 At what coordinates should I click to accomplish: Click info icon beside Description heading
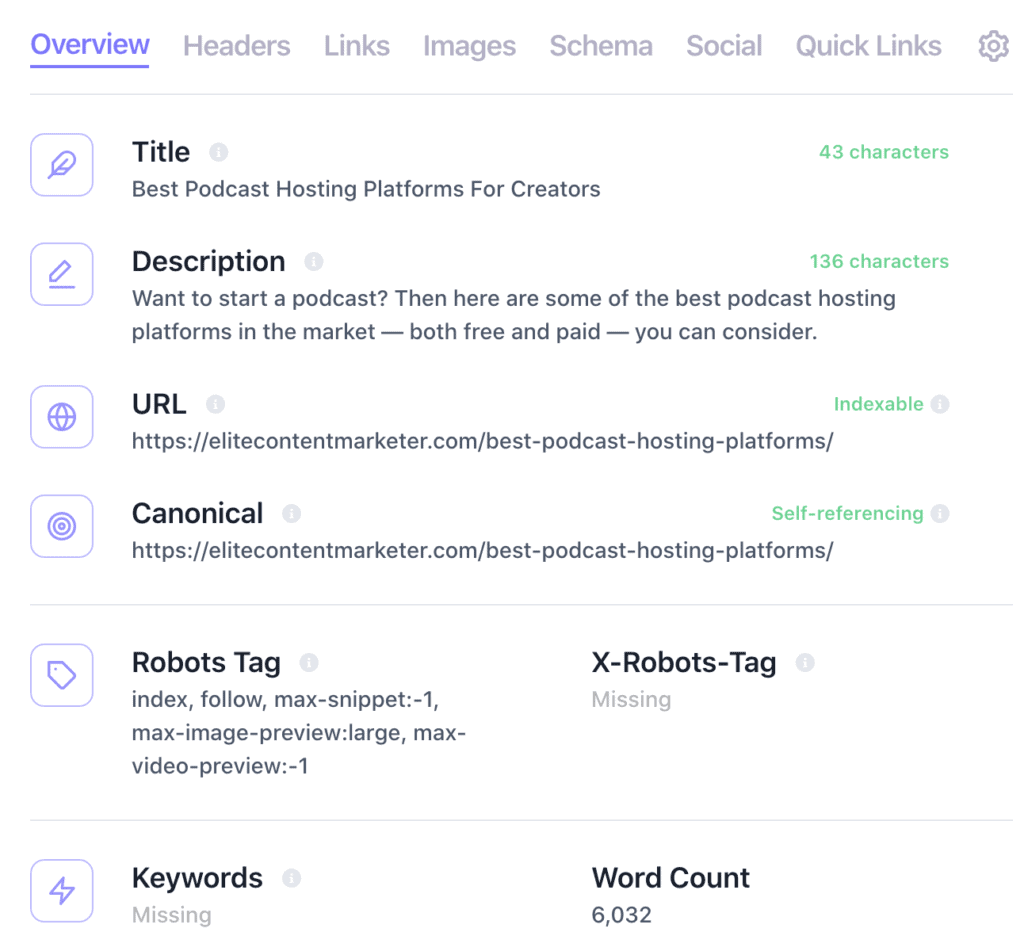point(314,262)
